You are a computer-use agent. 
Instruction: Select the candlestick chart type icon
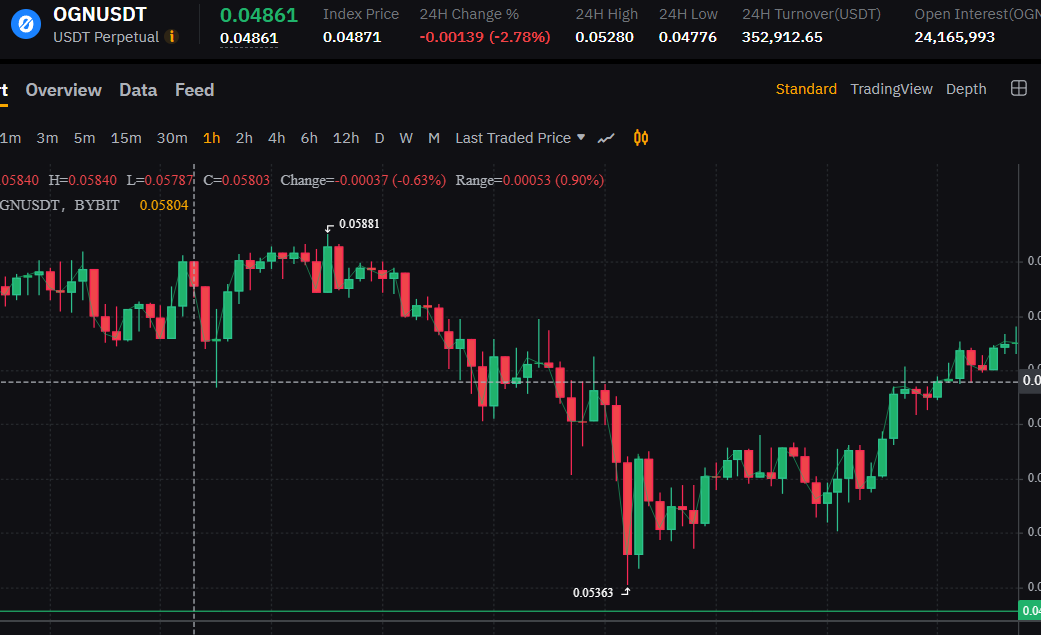coord(641,138)
